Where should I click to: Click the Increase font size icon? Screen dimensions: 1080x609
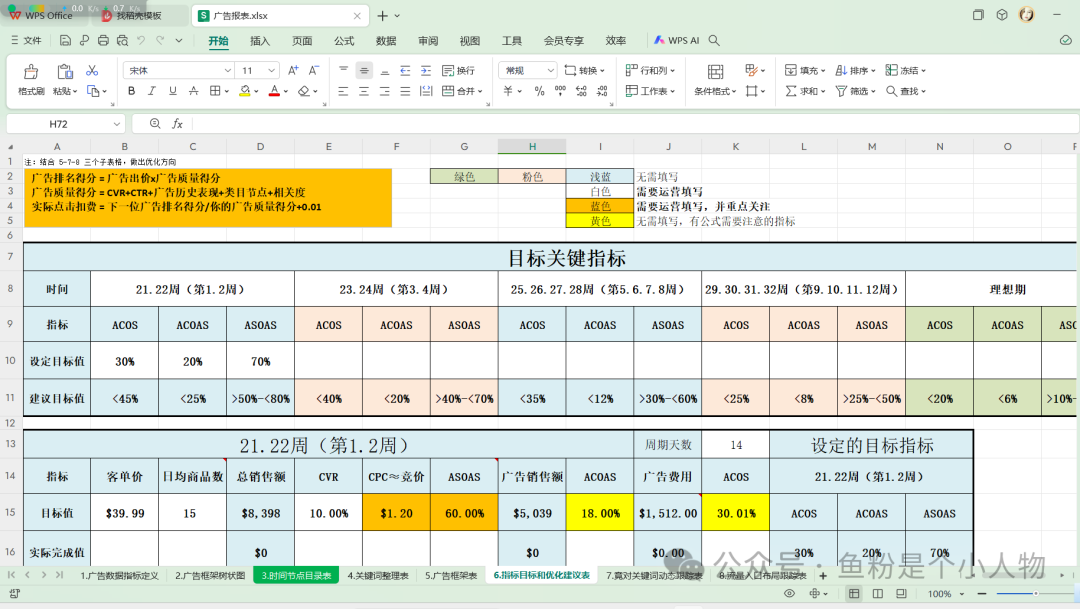pyautogui.click(x=293, y=70)
